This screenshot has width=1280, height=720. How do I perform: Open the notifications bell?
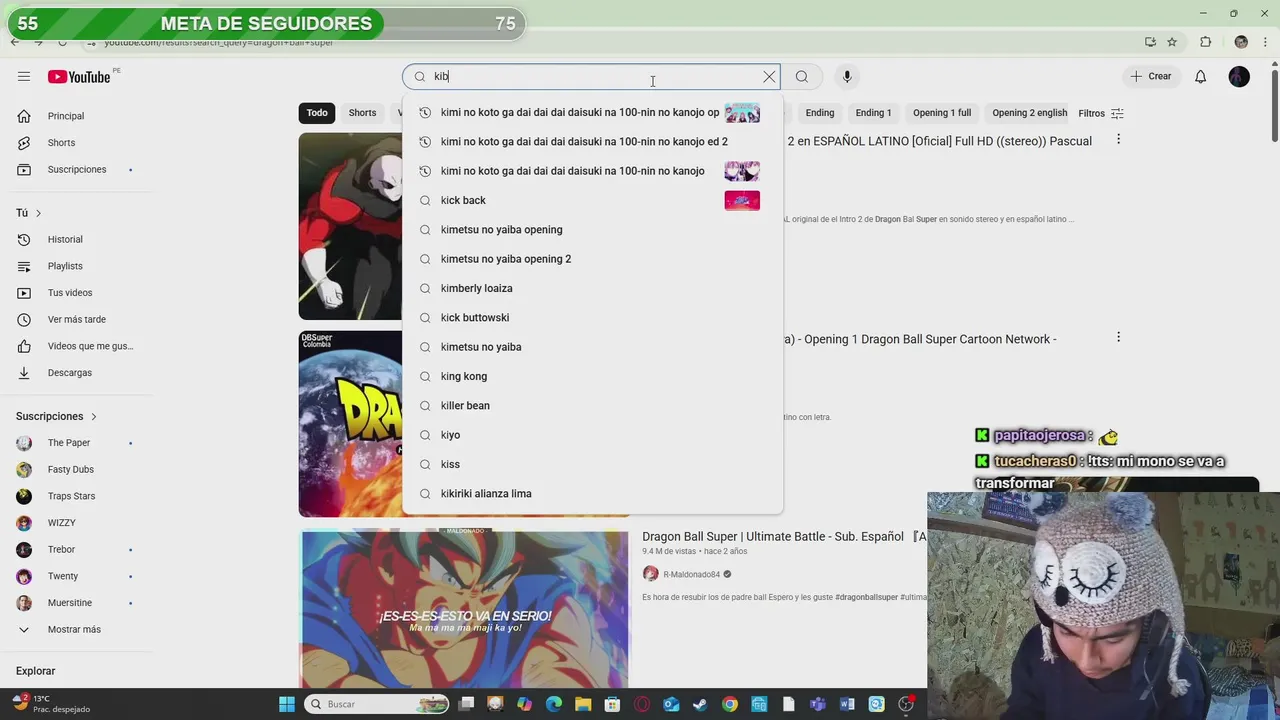coord(1201,77)
